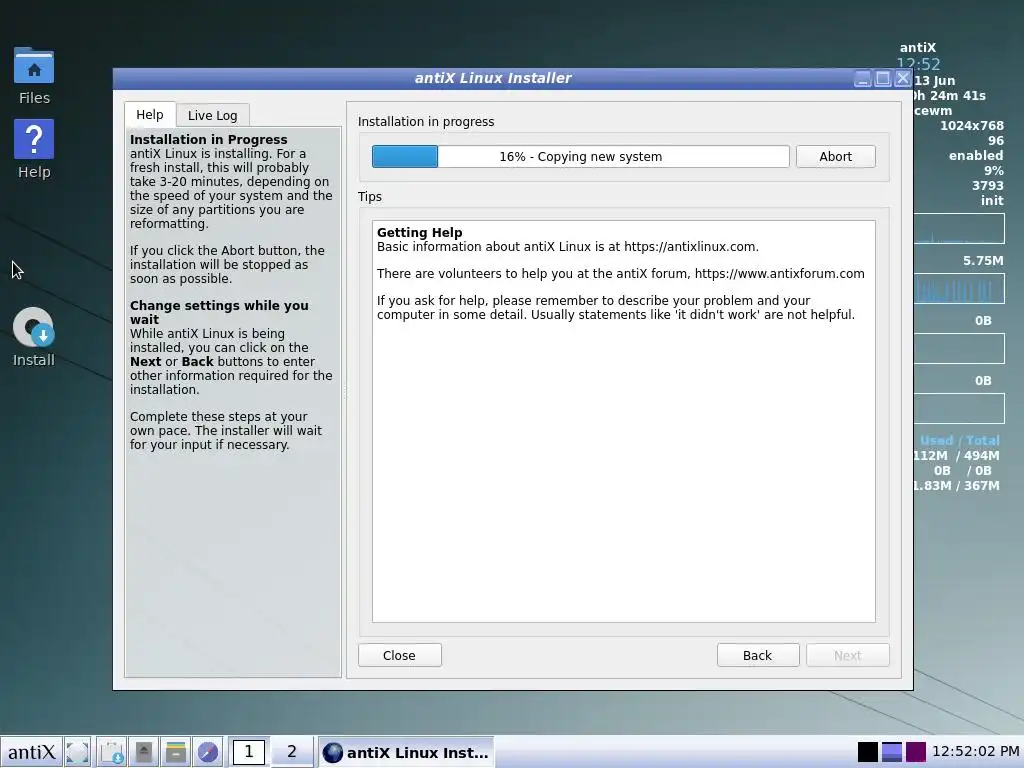The width and height of the screenshot is (1024, 768).
Task: Click the 'Used / Total' conky header
Action: (x=959, y=441)
